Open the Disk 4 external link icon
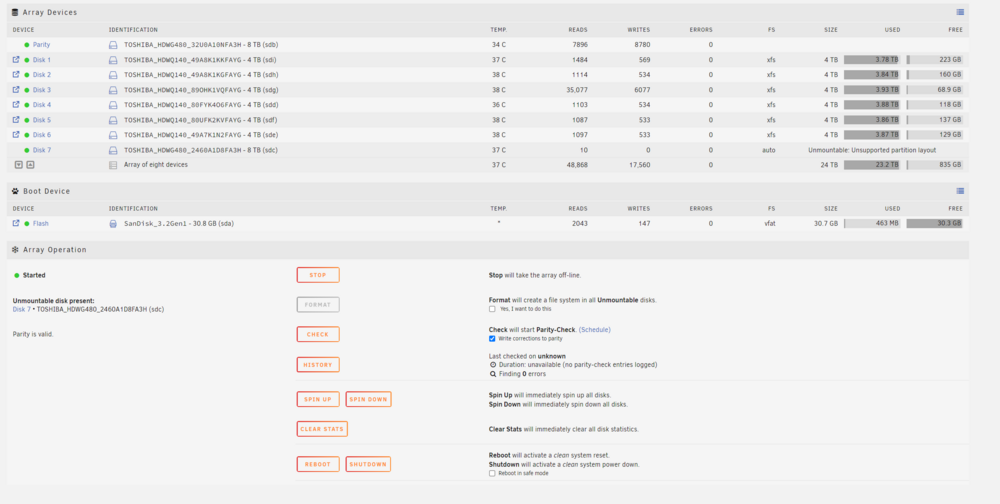This screenshot has width=1000, height=504. [x=16, y=105]
